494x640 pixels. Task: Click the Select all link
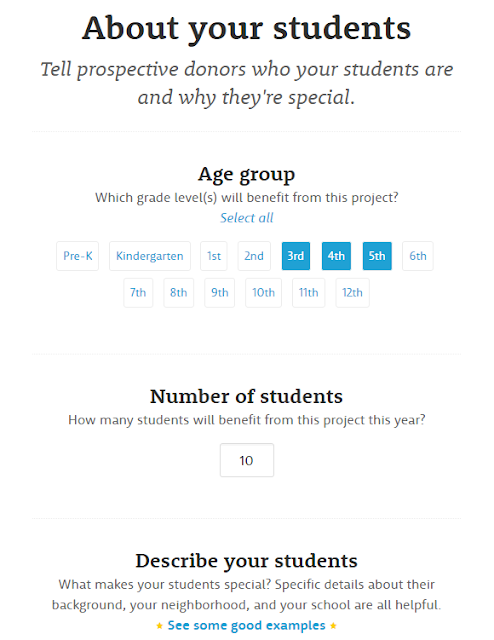tap(247, 218)
